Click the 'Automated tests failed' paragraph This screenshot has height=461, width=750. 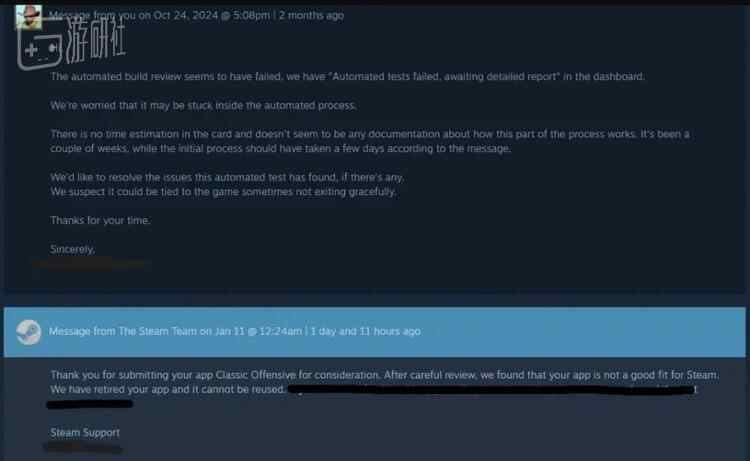(x=348, y=77)
